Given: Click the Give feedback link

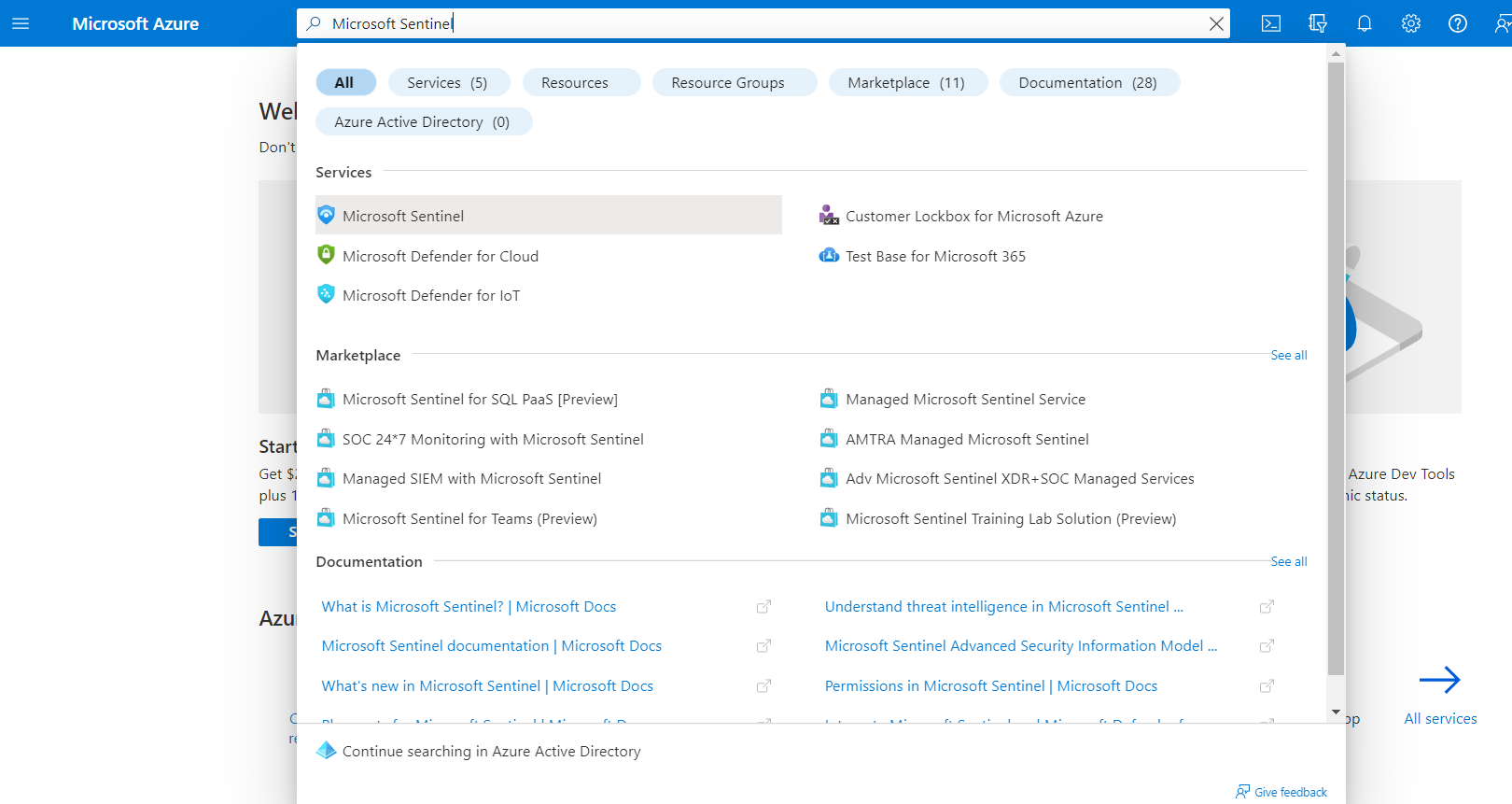Looking at the screenshot, I should click(1290, 792).
